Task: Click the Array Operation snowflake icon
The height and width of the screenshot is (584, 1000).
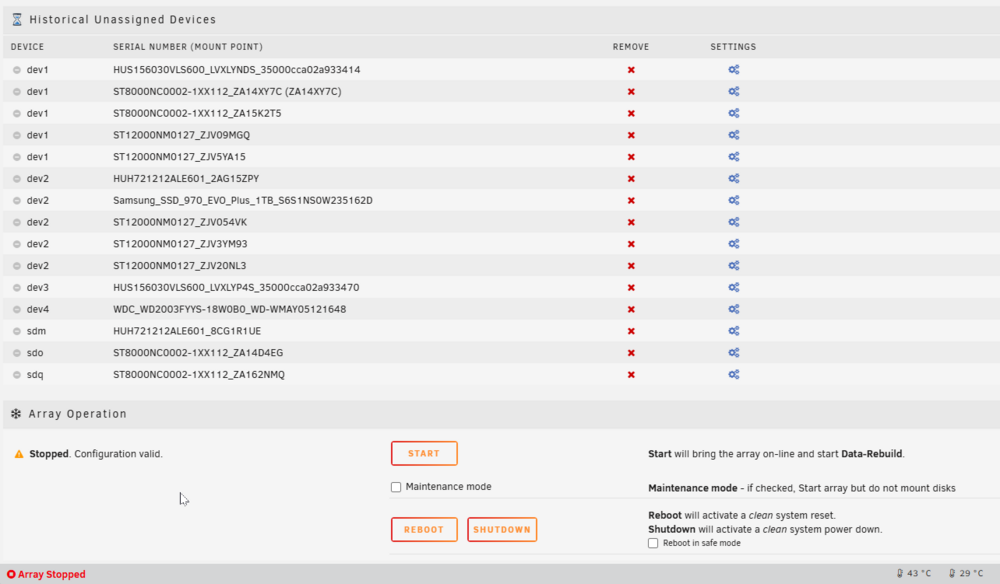Action: (16, 414)
